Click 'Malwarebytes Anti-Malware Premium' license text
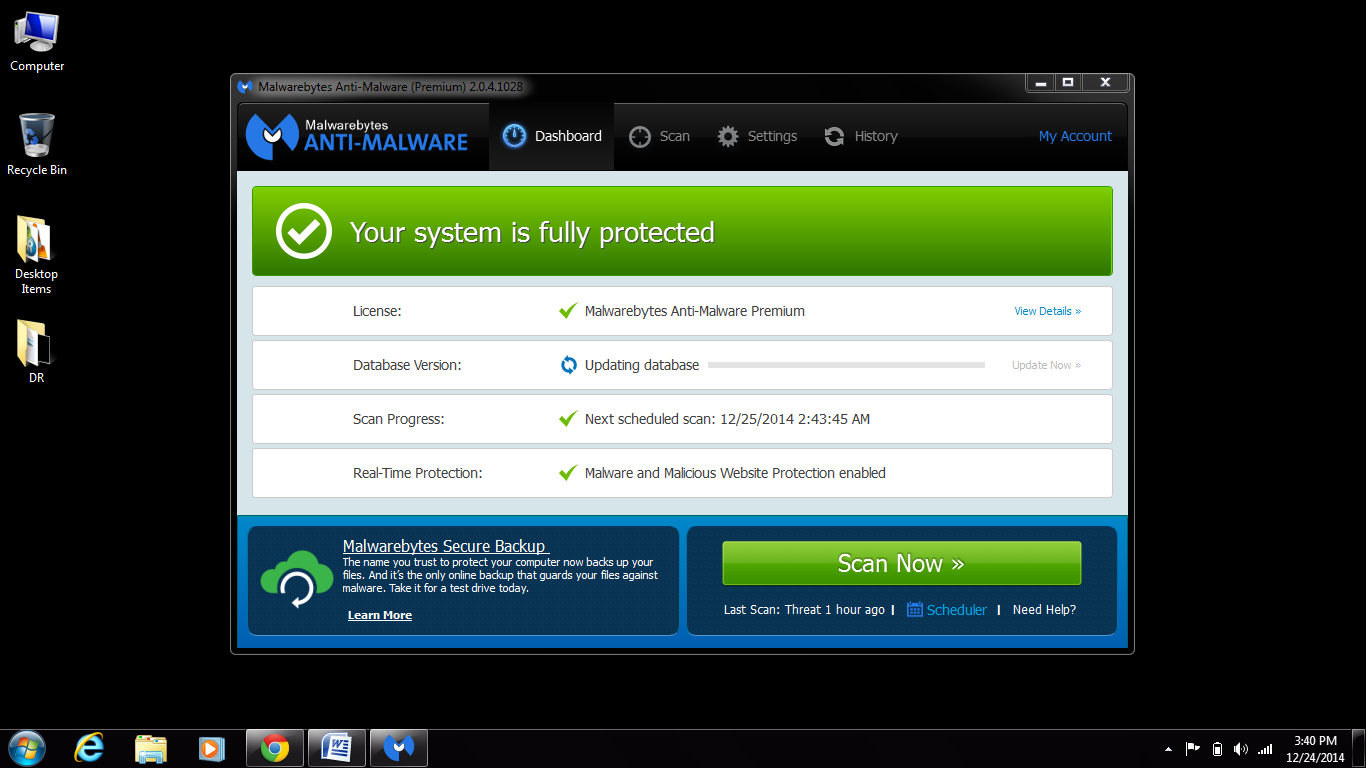The image size is (1366, 768). point(695,311)
